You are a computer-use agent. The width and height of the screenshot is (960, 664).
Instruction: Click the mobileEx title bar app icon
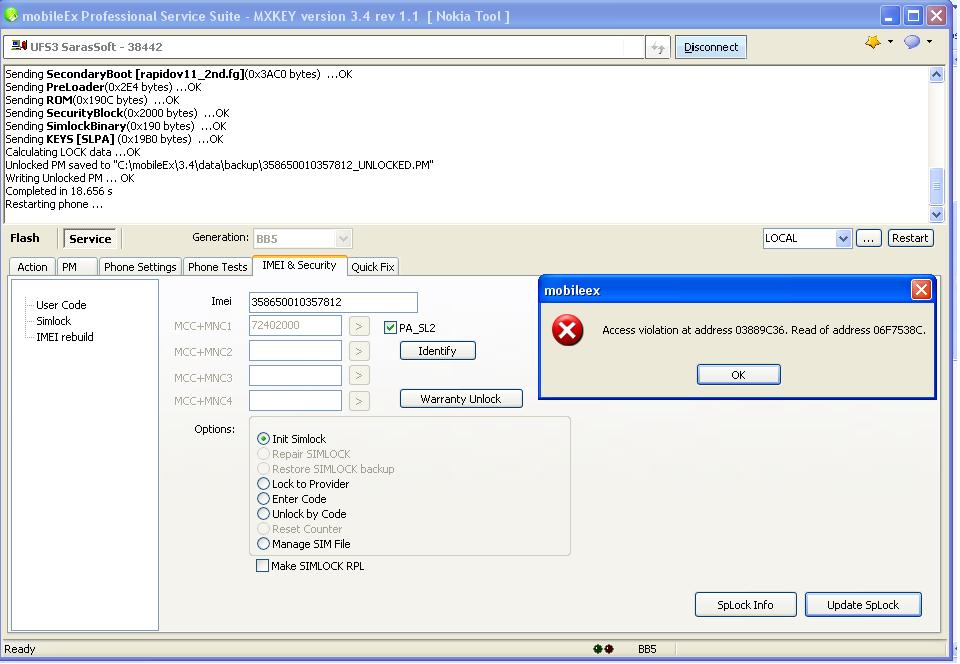10,15
